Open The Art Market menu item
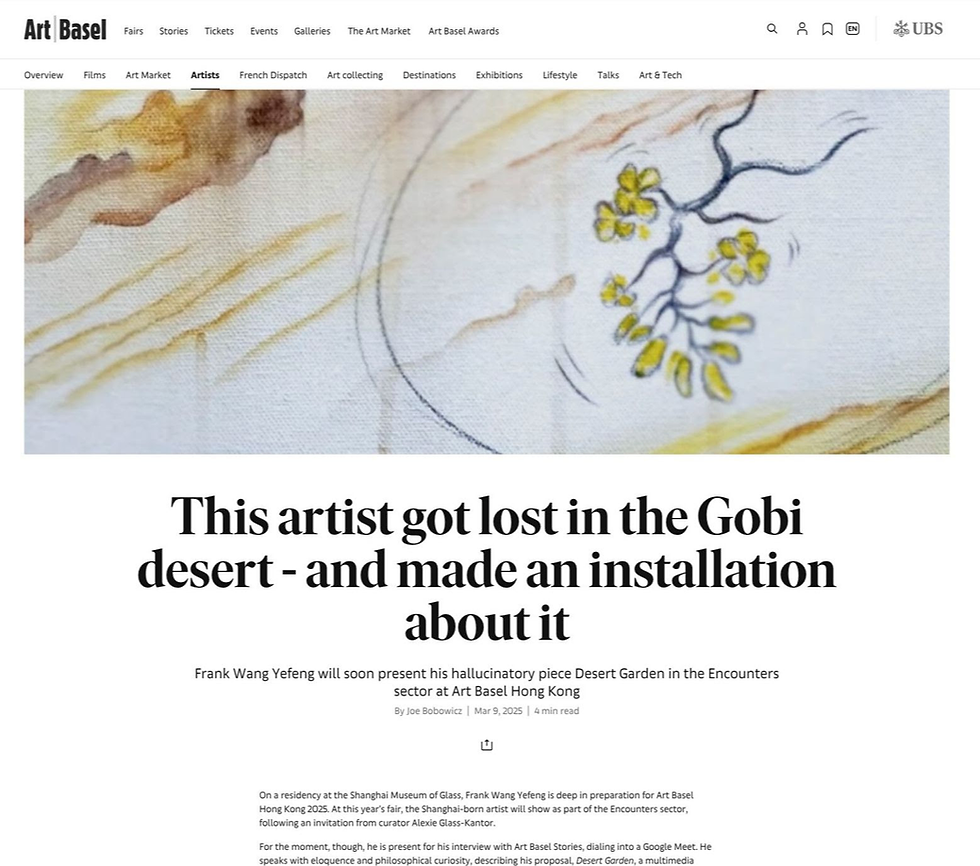Viewport: 980px width, 866px height. click(379, 31)
